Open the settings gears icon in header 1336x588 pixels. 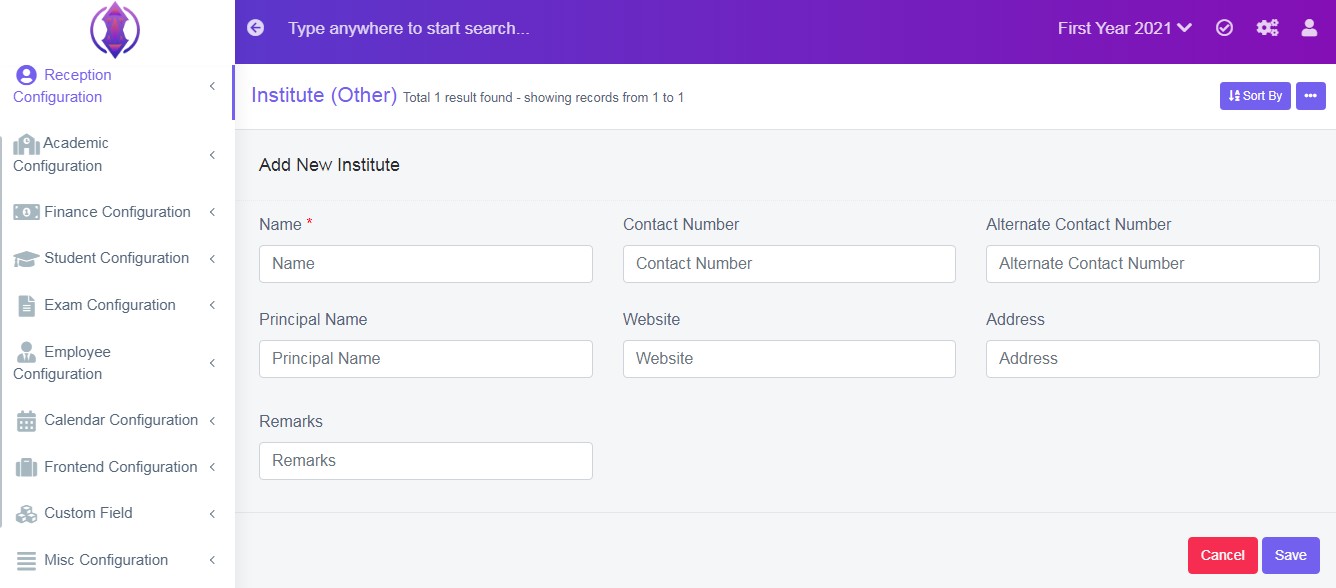click(1267, 28)
